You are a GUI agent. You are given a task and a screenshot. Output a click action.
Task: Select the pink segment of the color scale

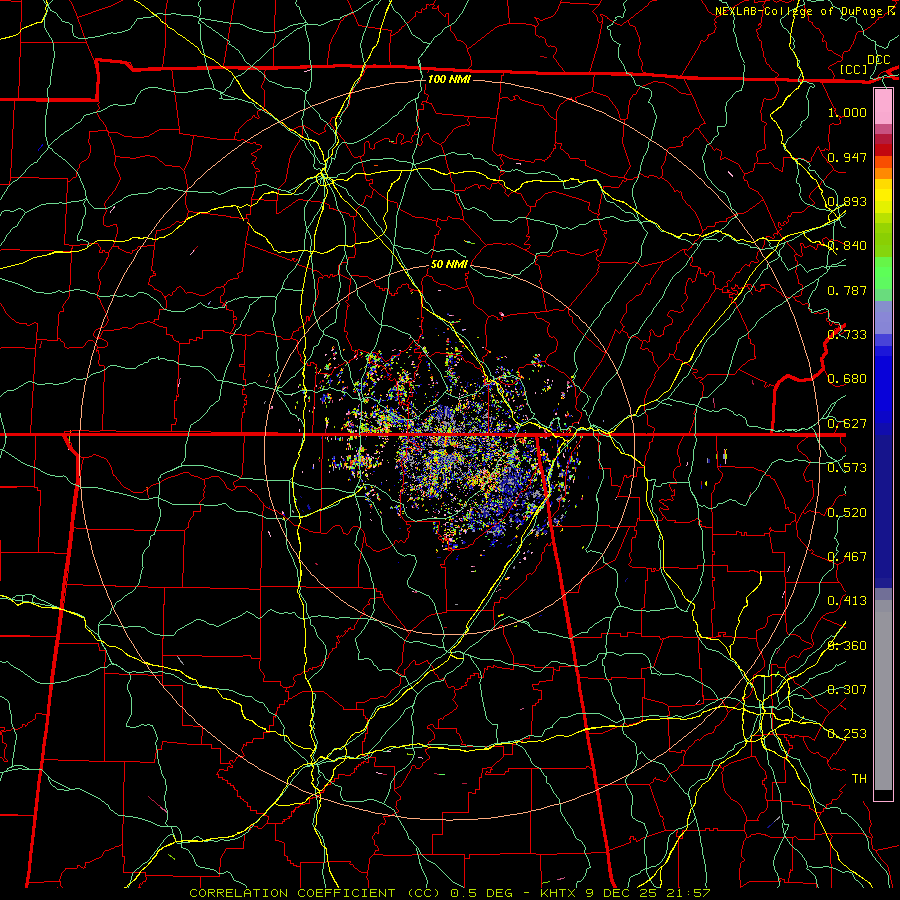pyautogui.click(x=883, y=107)
